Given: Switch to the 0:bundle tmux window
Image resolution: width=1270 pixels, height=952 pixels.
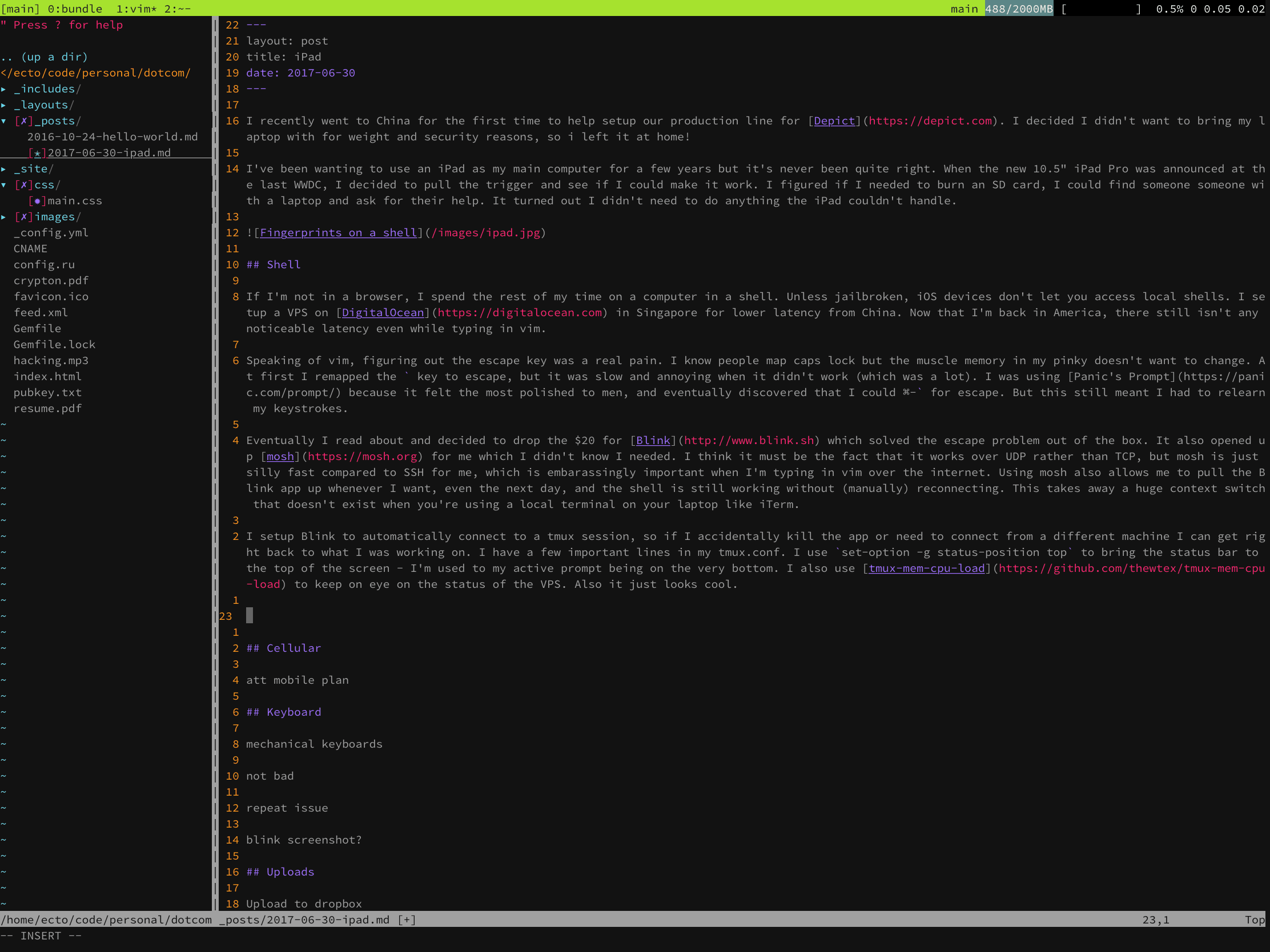Looking at the screenshot, I should click(75, 9).
